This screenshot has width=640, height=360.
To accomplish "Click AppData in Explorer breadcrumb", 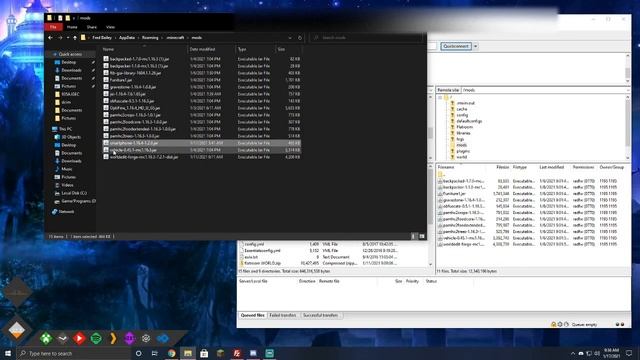I will [x=127, y=38].
